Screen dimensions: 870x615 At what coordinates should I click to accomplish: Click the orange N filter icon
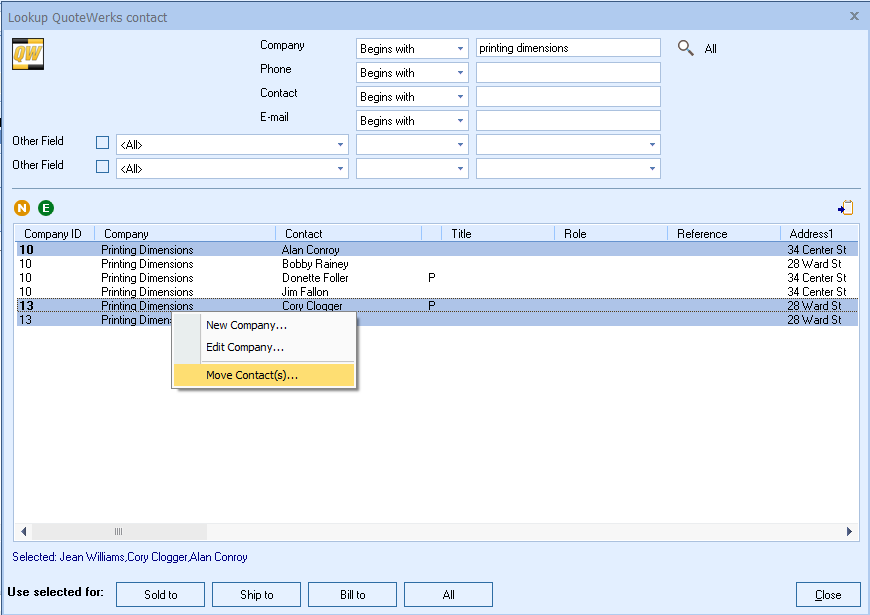(21, 208)
